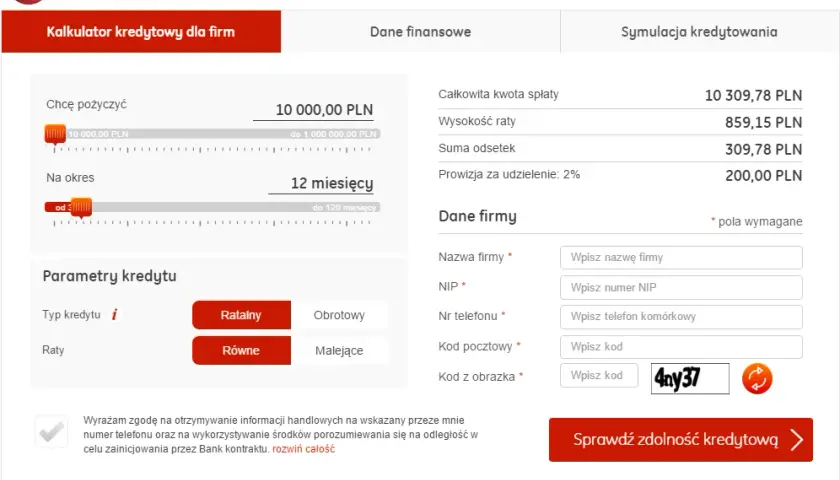
Task: Select Równe installments option
Action: click(x=241, y=350)
